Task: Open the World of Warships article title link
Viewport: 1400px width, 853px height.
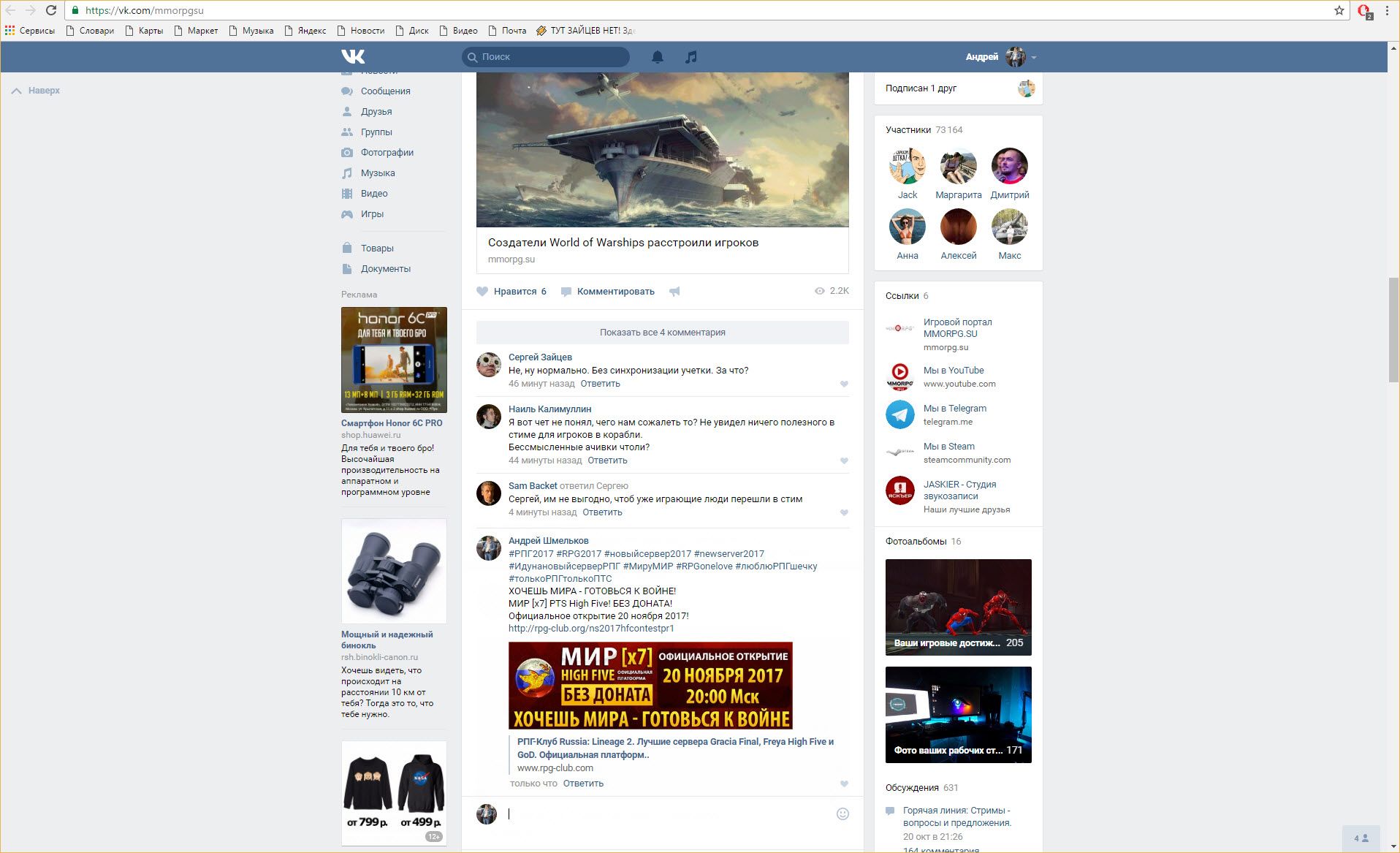Action: 623,243
